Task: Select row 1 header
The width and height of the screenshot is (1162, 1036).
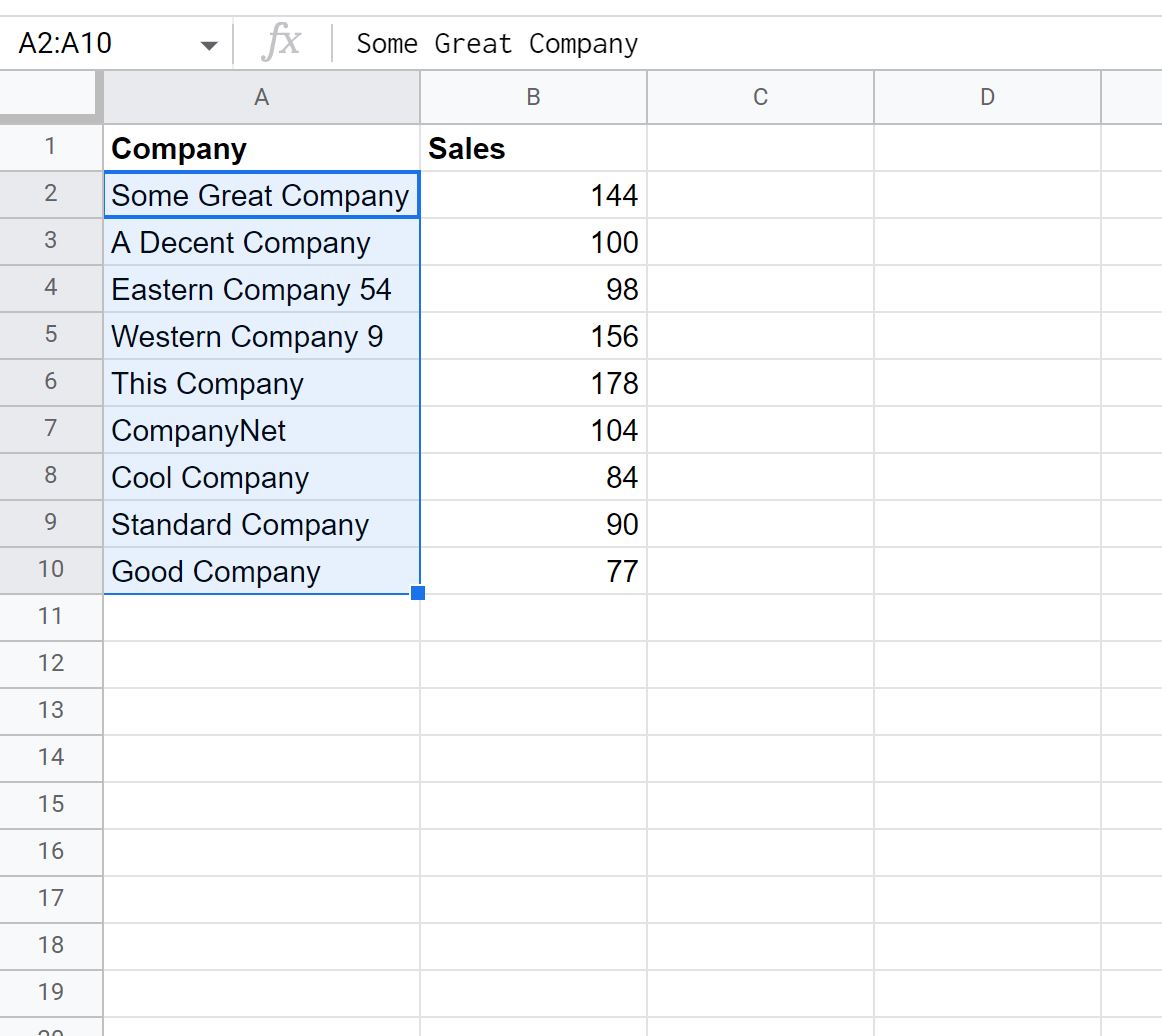Action: (50, 147)
